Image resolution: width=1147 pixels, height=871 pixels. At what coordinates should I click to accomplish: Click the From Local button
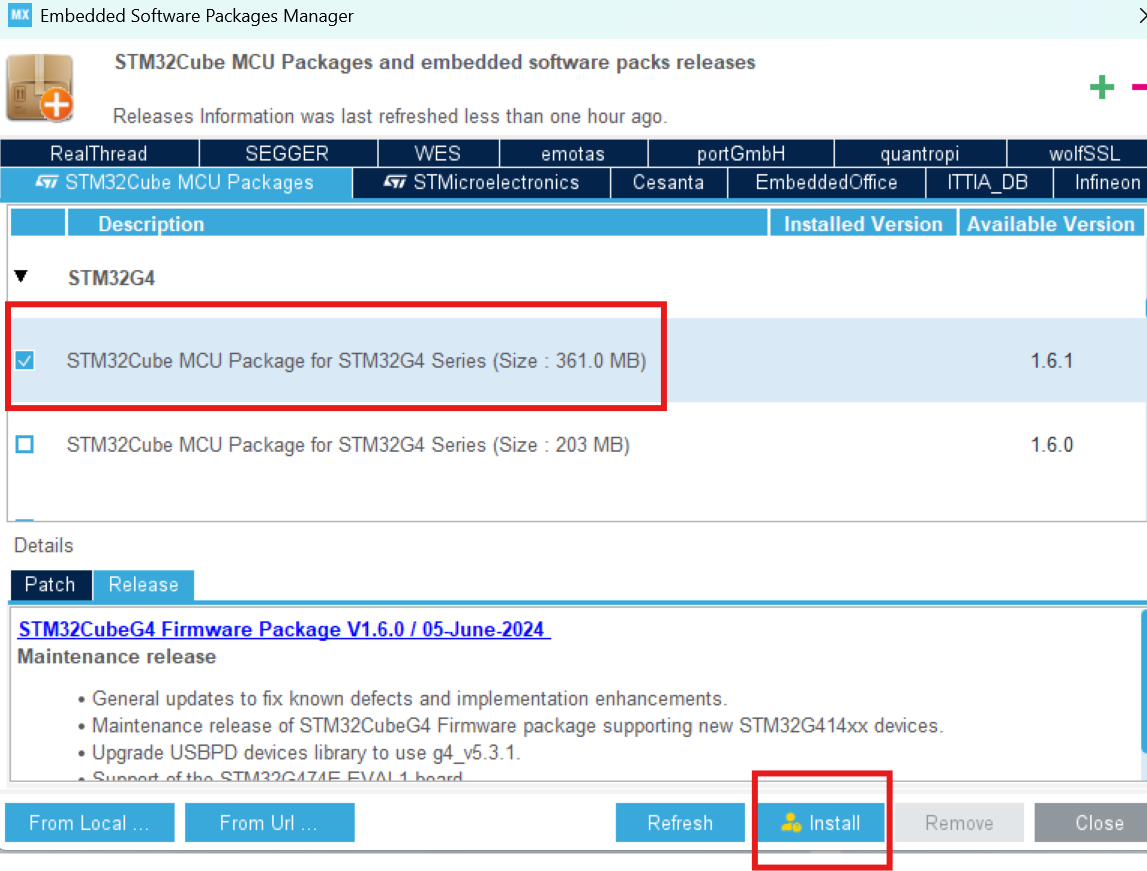(x=89, y=823)
